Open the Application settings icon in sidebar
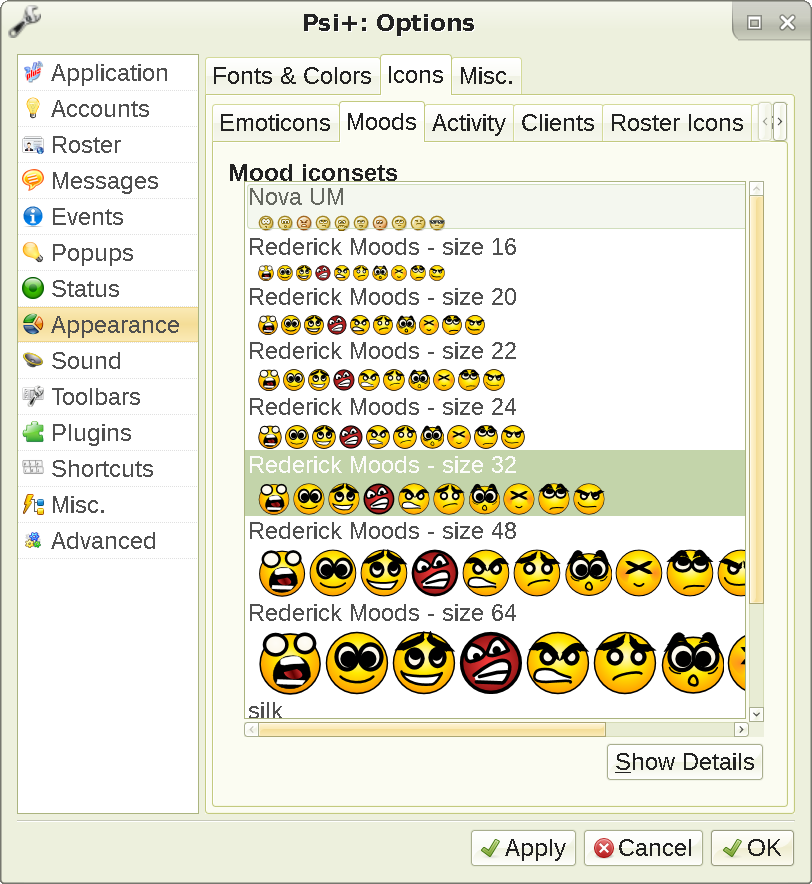The height and width of the screenshot is (884, 812). pos(32,72)
